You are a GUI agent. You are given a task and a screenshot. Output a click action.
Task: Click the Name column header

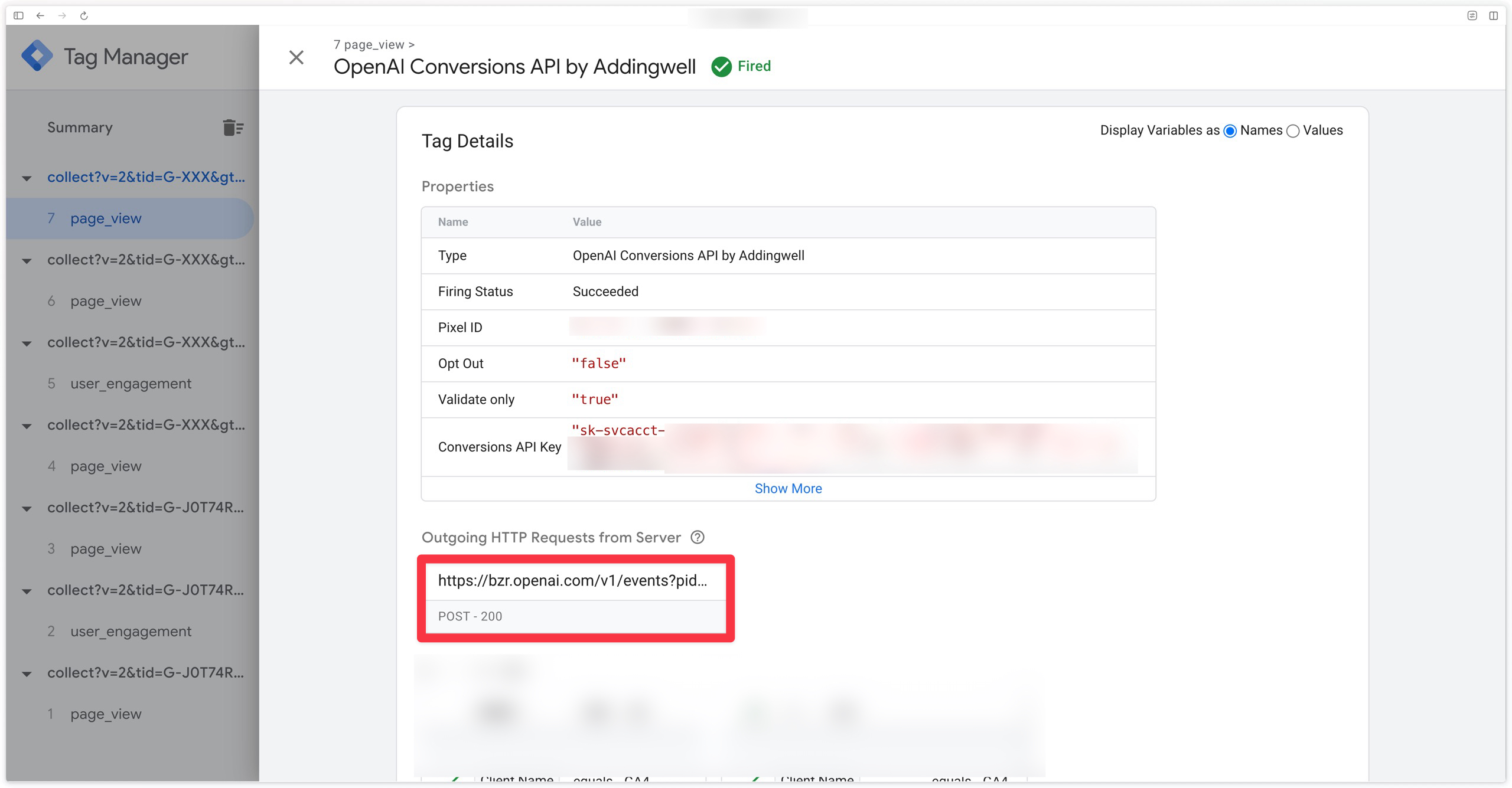453,222
